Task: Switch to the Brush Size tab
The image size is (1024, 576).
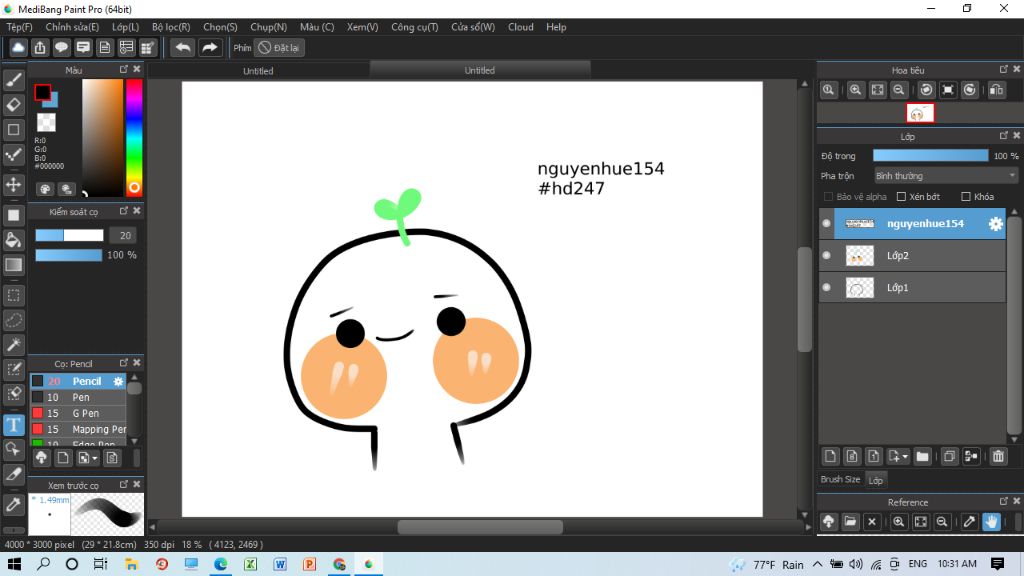Action: tap(840, 479)
